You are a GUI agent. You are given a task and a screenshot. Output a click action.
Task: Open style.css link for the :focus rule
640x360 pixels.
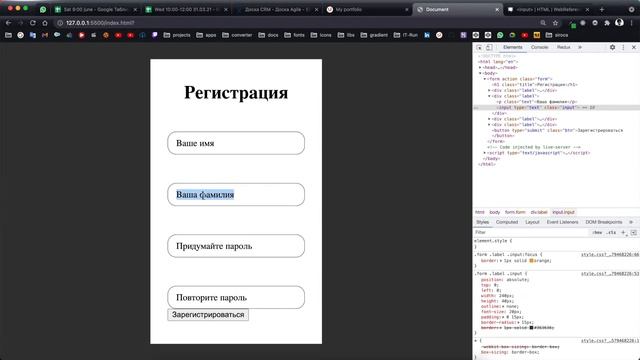610,254
